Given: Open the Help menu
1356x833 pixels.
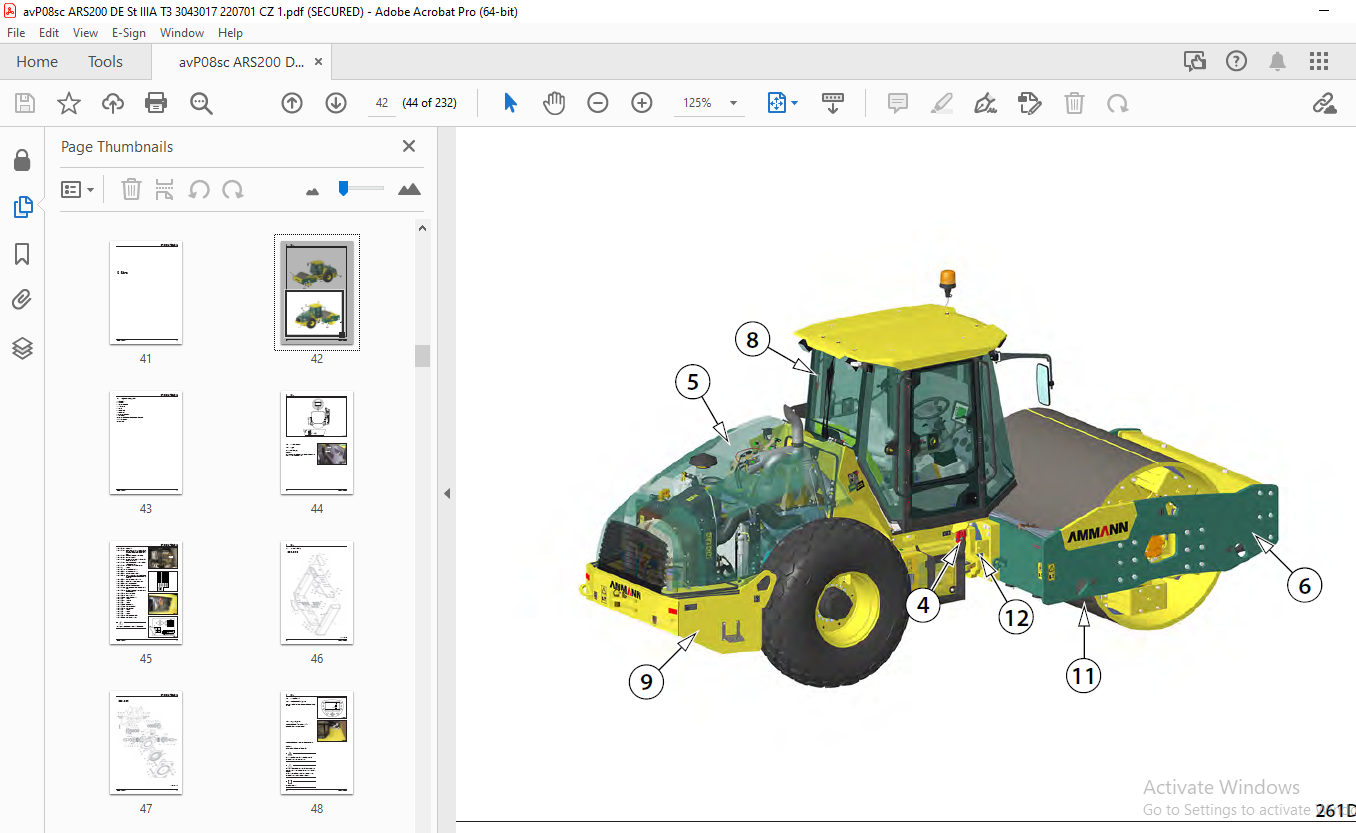Looking at the screenshot, I should click(x=230, y=33).
